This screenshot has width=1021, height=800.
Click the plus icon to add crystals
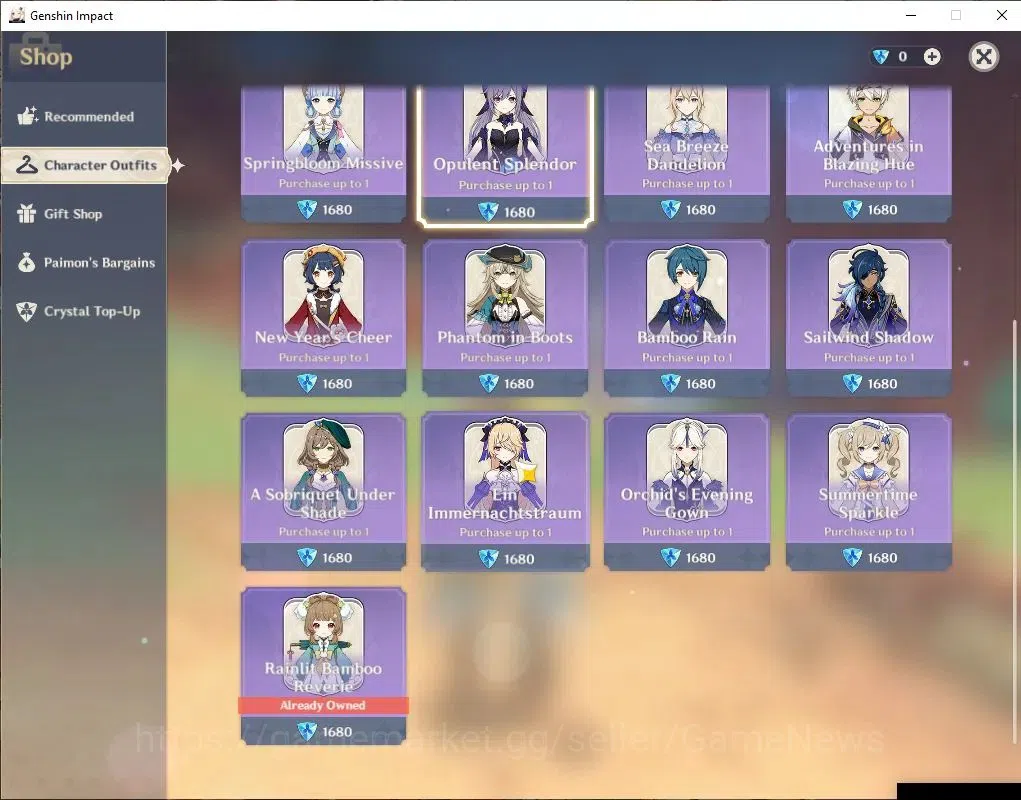(x=932, y=57)
